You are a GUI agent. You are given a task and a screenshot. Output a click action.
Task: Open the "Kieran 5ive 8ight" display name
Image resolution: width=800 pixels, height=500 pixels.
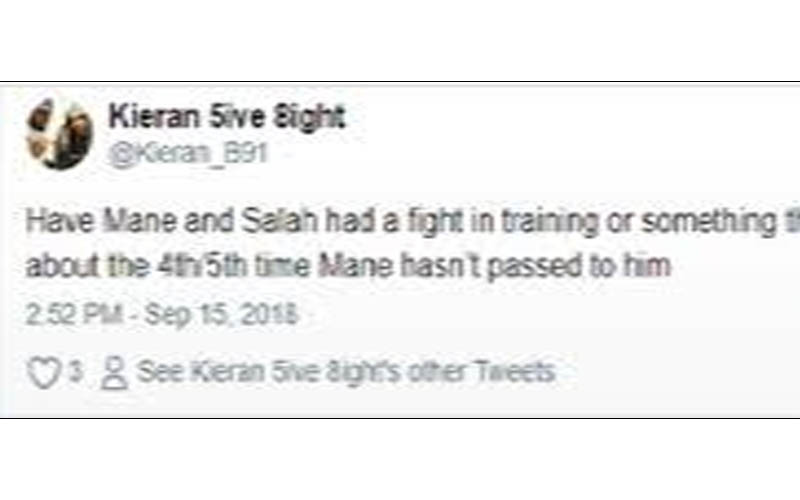click(228, 118)
